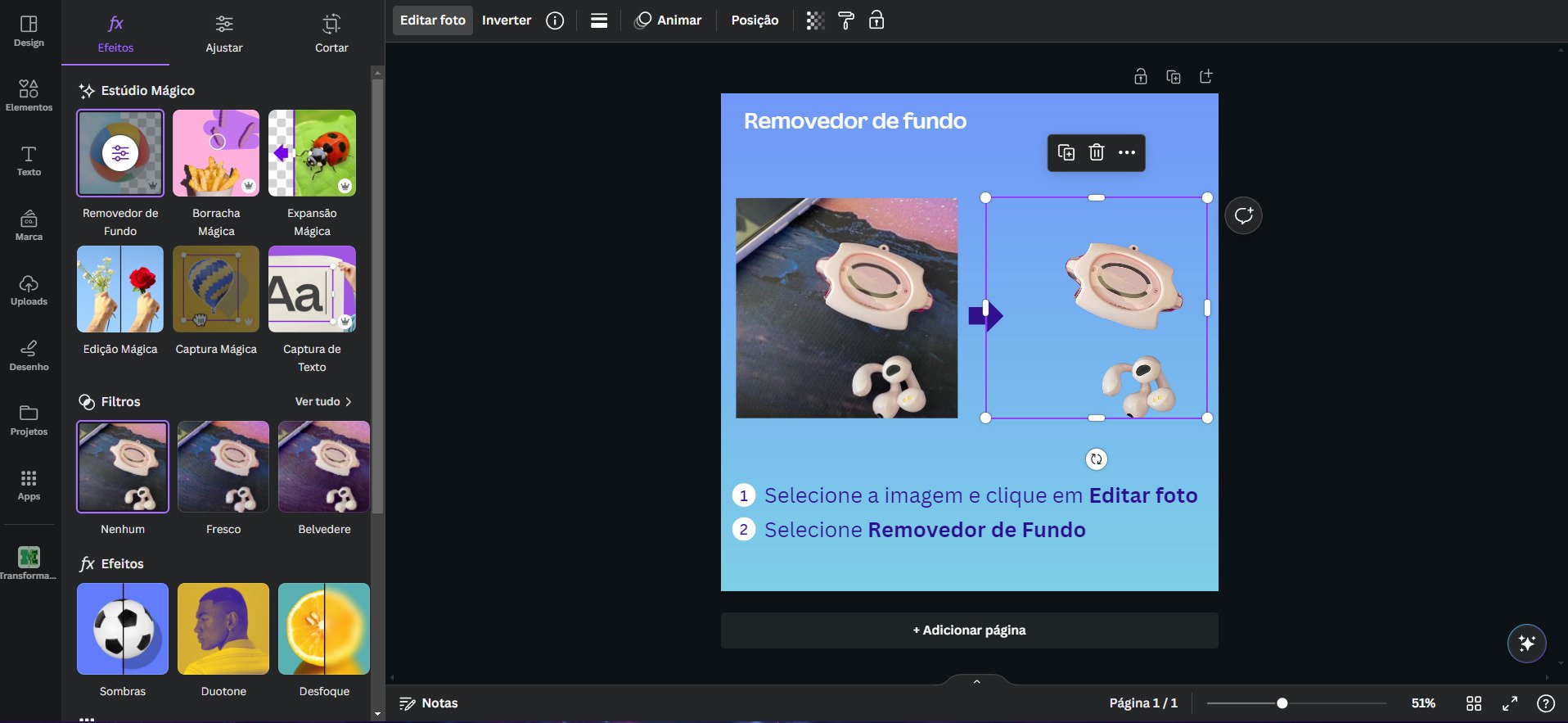Open the Apps sidebar panel
This screenshot has width=1568, height=723.
click(29, 485)
